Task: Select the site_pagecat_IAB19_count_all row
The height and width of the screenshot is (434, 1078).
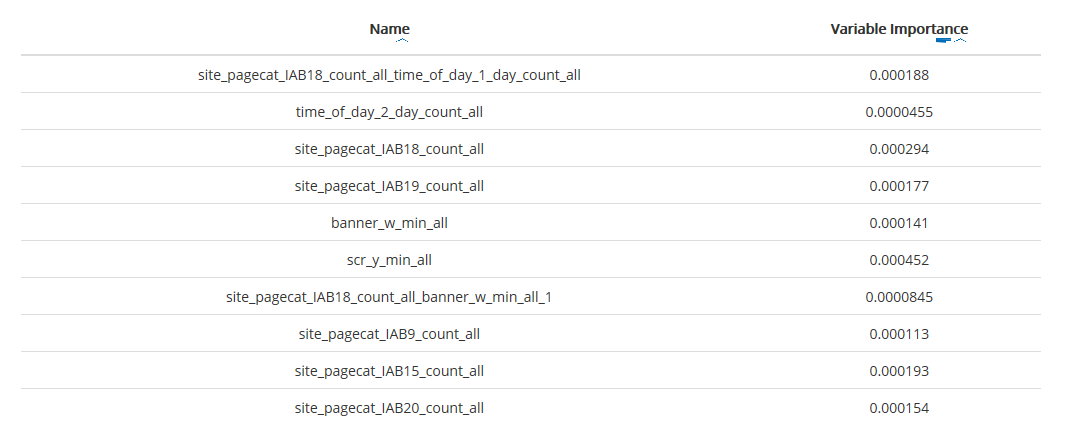Action: pyautogui.click(x=390, y=186)
